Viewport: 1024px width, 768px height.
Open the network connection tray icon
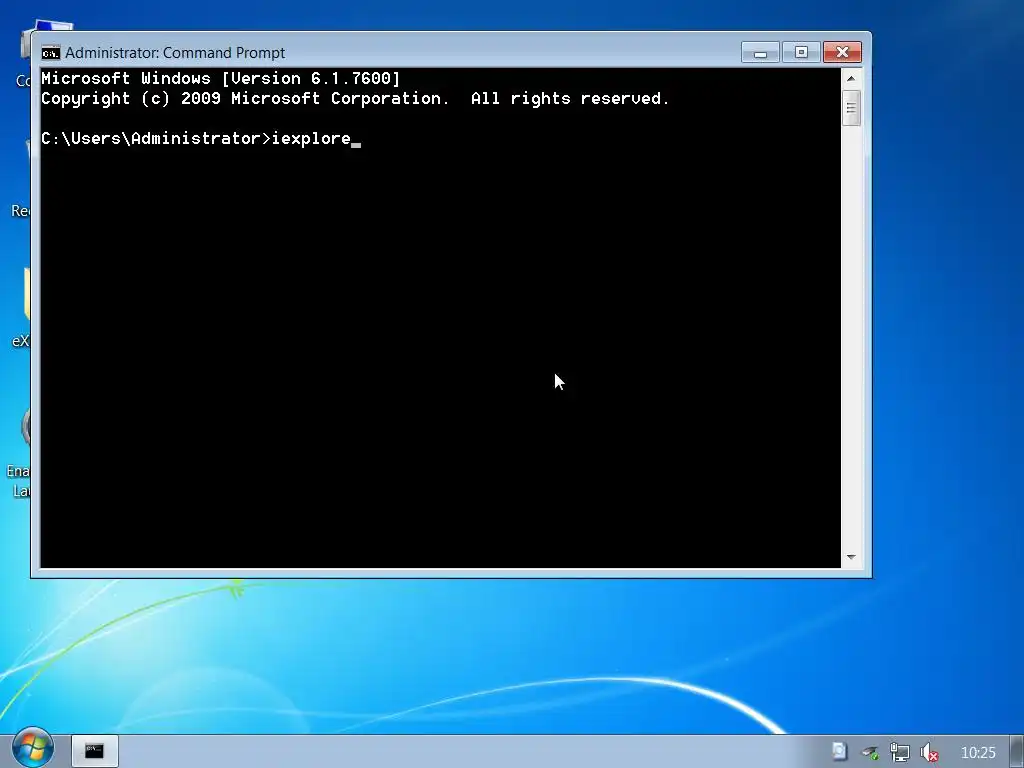click(899, 753)
